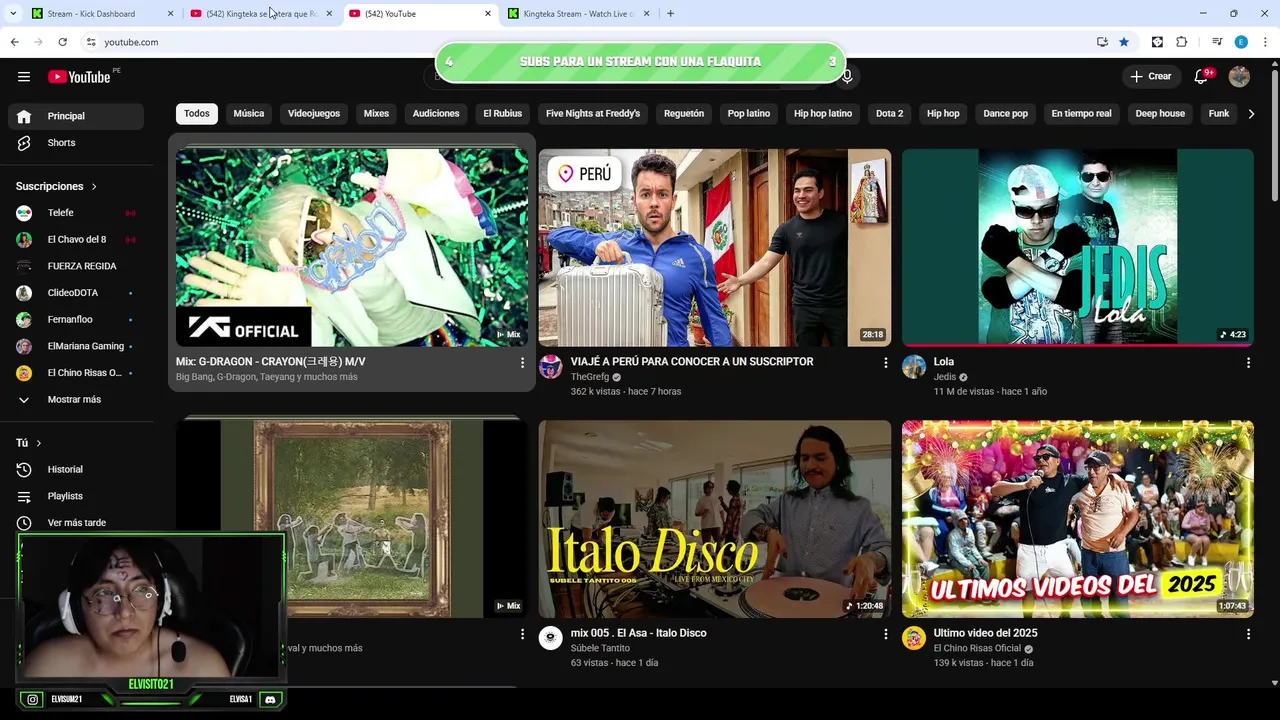Open Principal home in sidebar
The image size is (1280, 720).
click(x=76, y=116)
